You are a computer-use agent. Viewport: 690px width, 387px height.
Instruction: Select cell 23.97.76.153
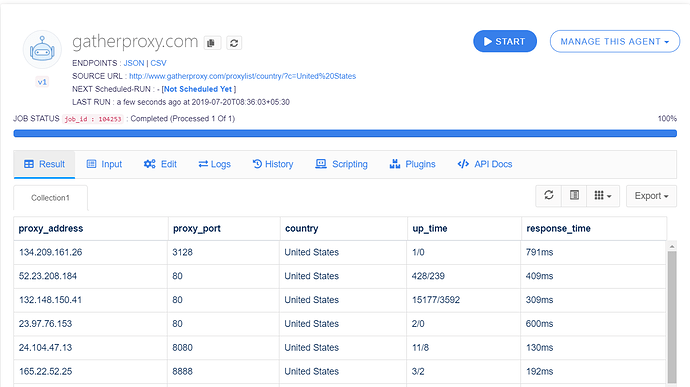tap(91, 324)
